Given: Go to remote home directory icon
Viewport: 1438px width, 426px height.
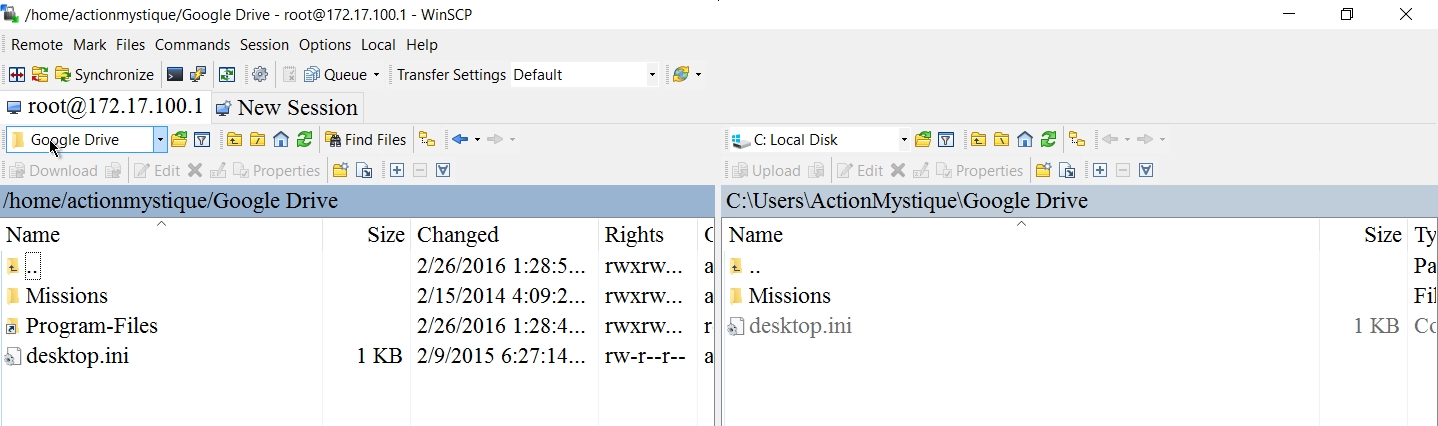Looking at the screenshot, I should 281,140.
